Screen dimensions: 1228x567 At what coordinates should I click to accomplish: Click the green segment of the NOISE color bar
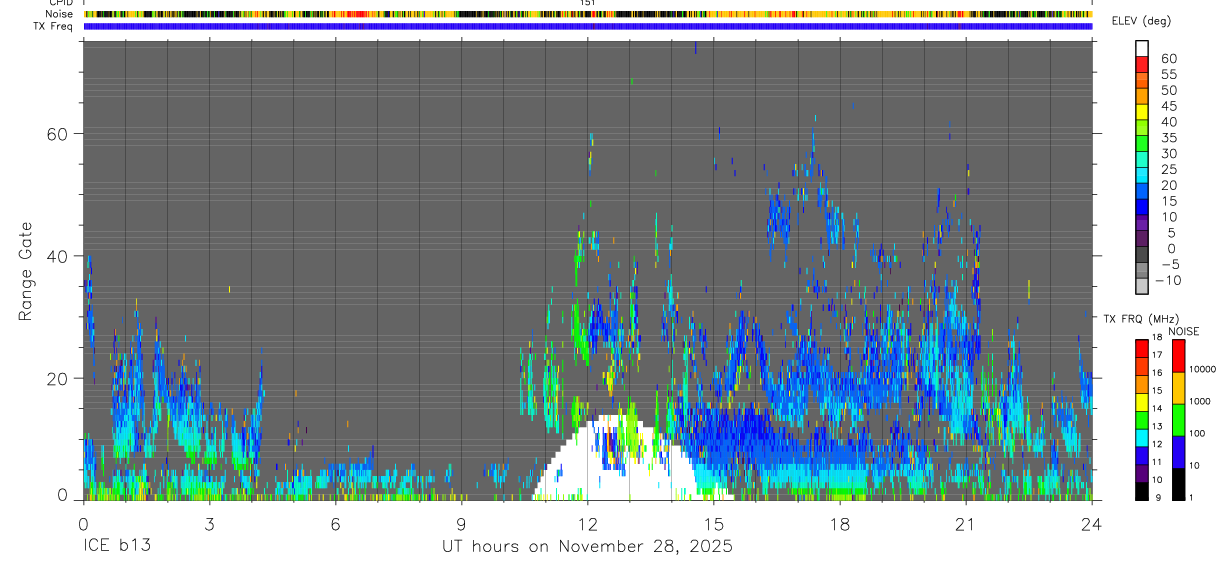1178,419
